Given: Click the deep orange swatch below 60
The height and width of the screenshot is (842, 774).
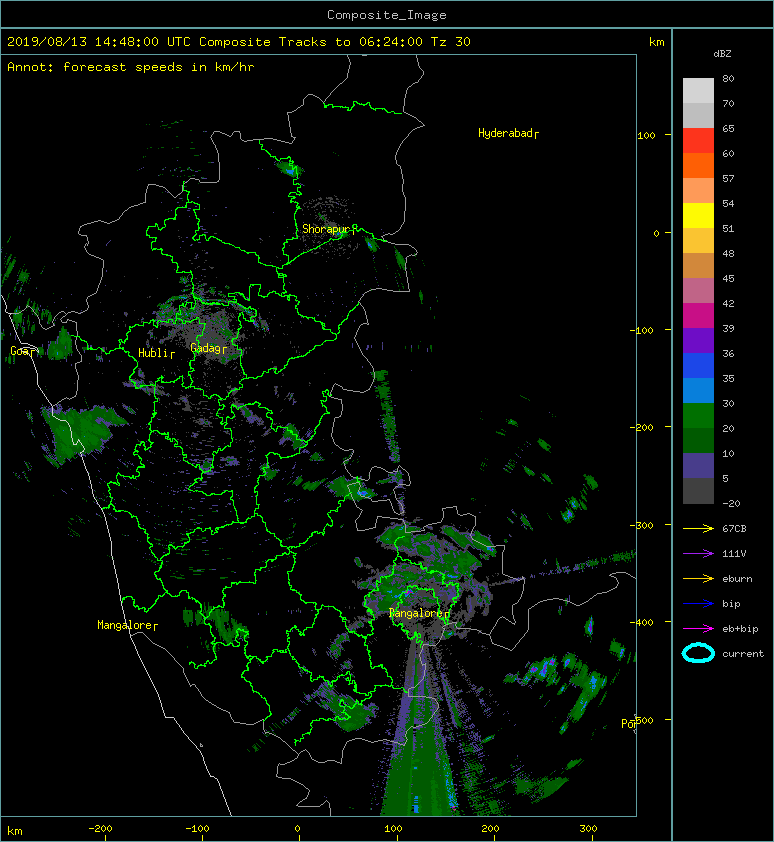Looking at the screenshot, I should (698, 165).
